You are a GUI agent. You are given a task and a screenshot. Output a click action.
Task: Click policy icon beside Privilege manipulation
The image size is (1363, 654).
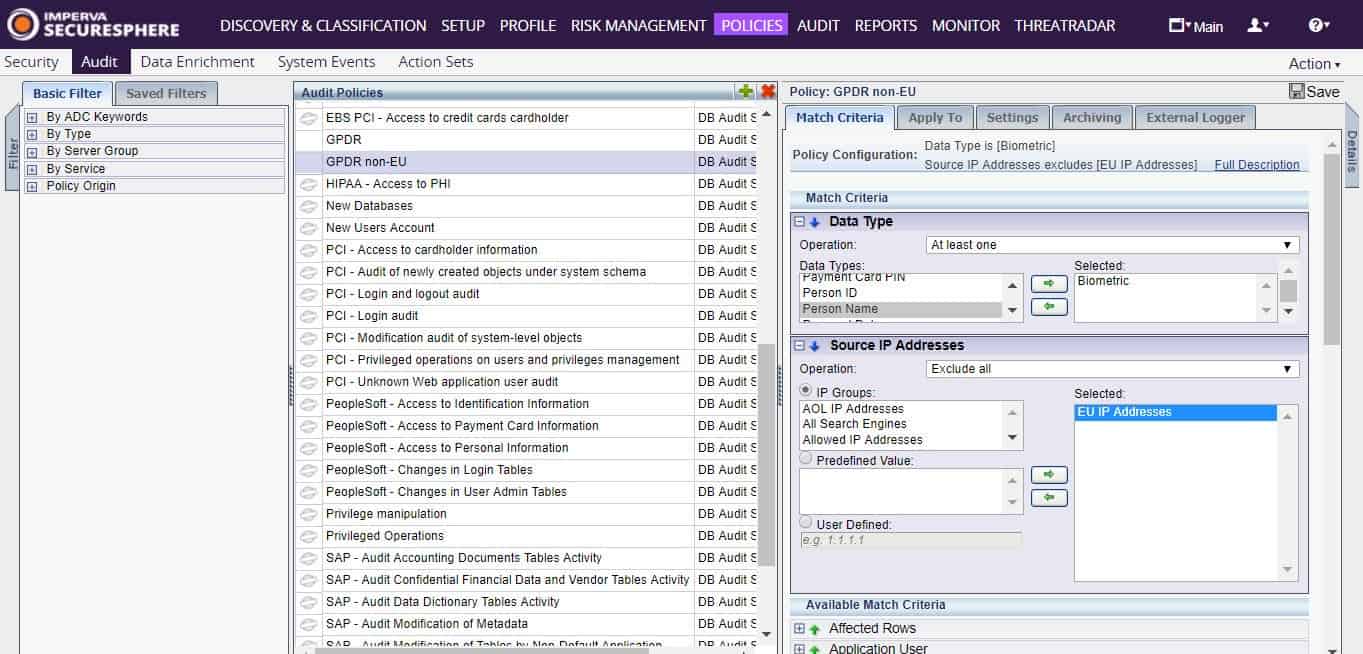pyautogui.click(x=309, y=514)
